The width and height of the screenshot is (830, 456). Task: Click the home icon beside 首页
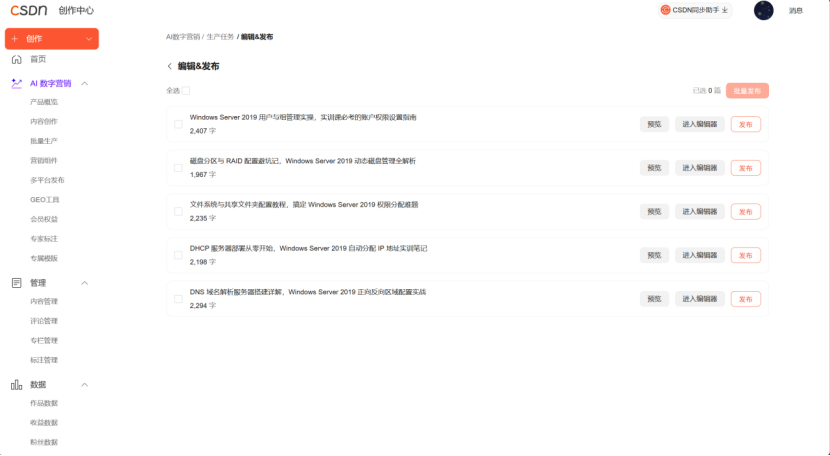[x=16, y=59]
